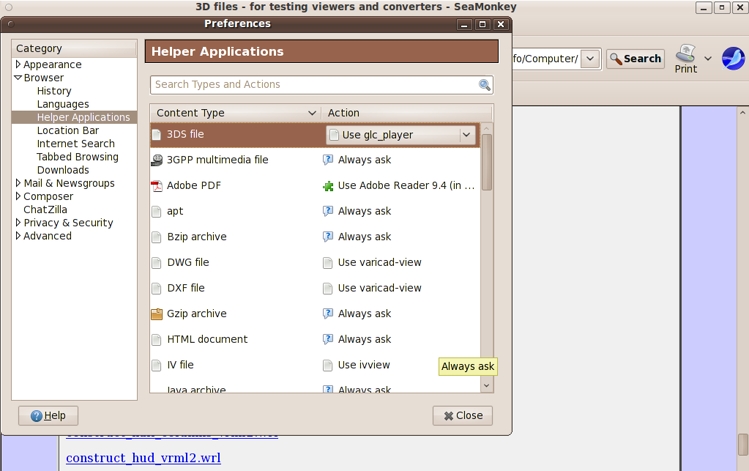Click the Adobe Reader action icon
The image size is (749, 471).
click(x=328, y=186)
